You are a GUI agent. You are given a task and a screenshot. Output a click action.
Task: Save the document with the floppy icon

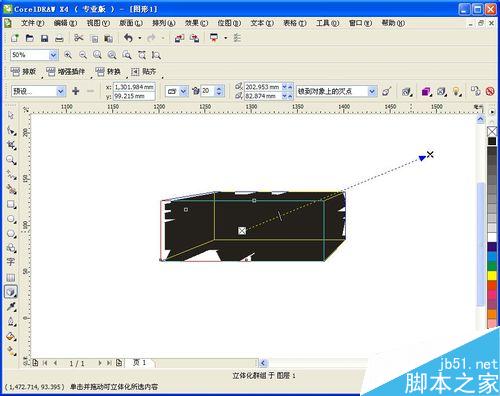click(44, 38)
